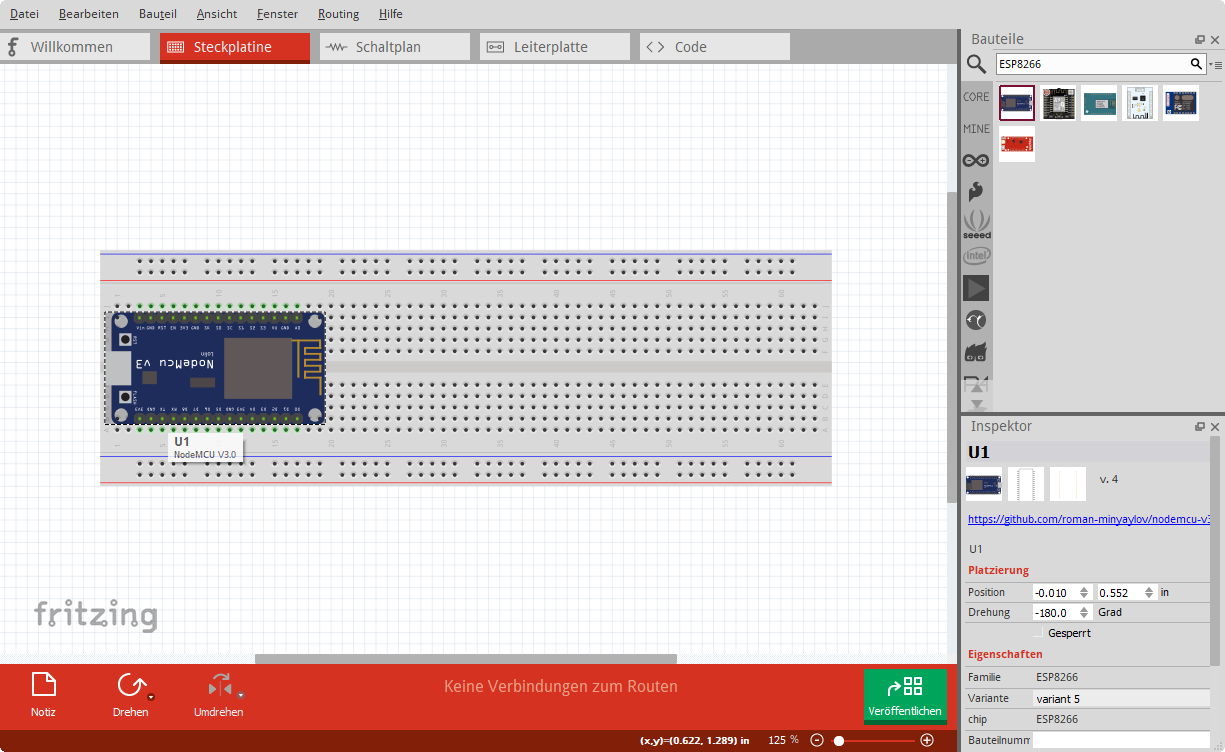Open the Umdrehen dropdown arrow
This screenshot has height=752, width=1225.
pyautogui.click(x=241, y=696)
